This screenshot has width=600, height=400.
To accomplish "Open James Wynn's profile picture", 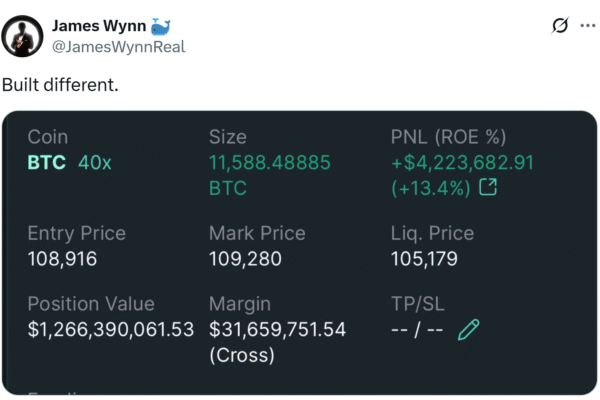I will [x=22, y=36].
